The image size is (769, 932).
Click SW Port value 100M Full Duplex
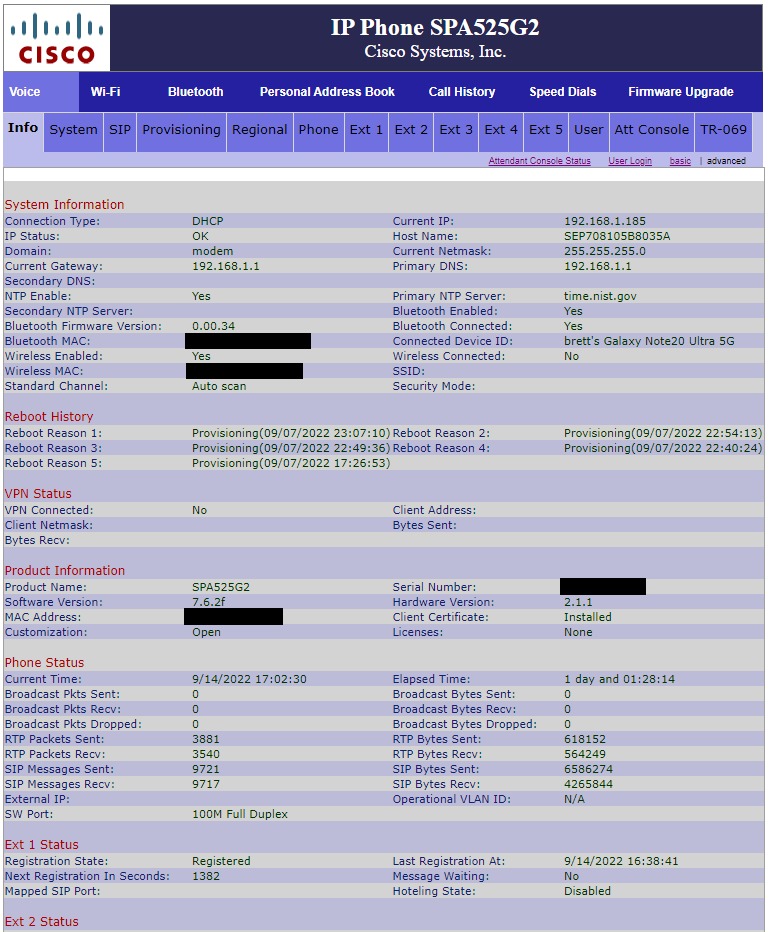pyautogui.click(x=239, y=814)
